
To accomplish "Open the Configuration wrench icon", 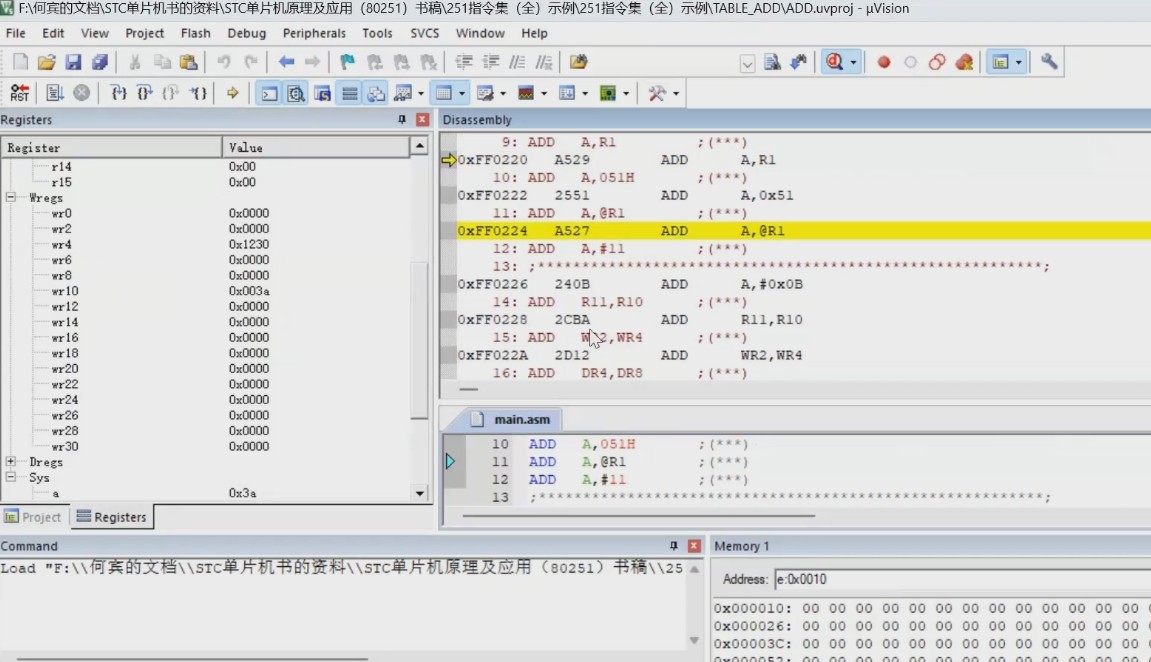I will pos(1049,62).
